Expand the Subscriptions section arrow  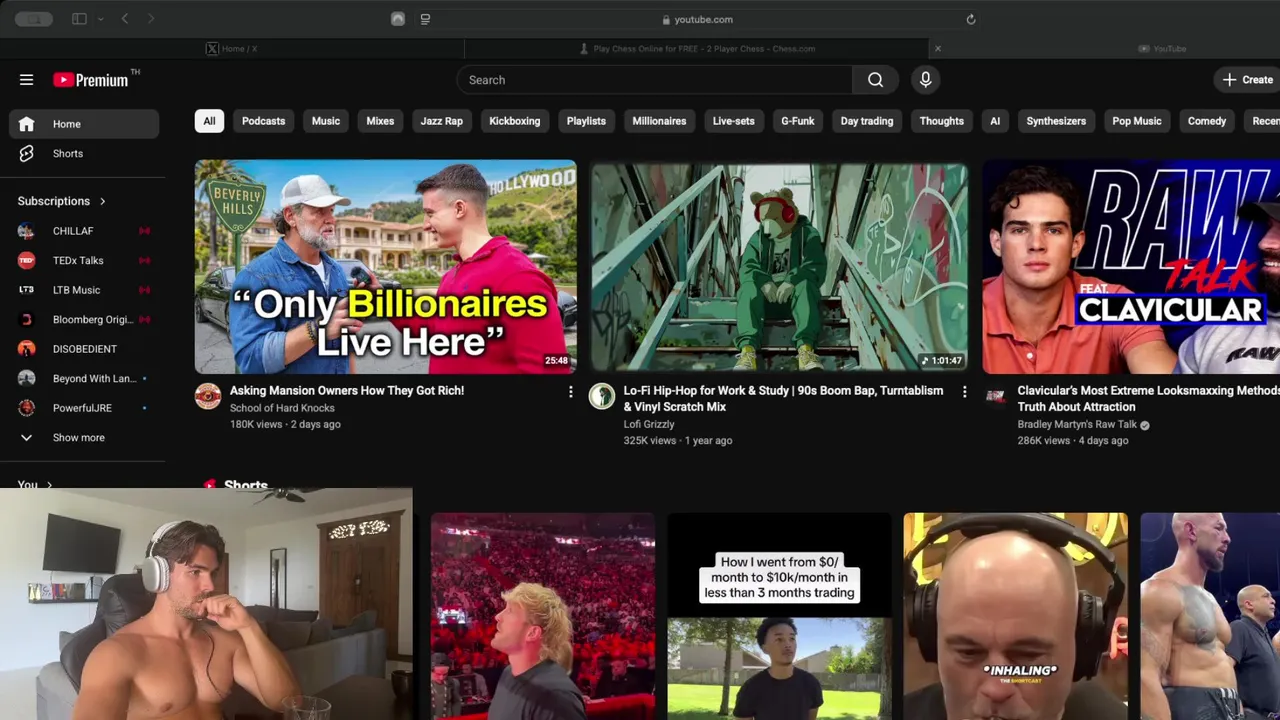[x=102, y=201]
